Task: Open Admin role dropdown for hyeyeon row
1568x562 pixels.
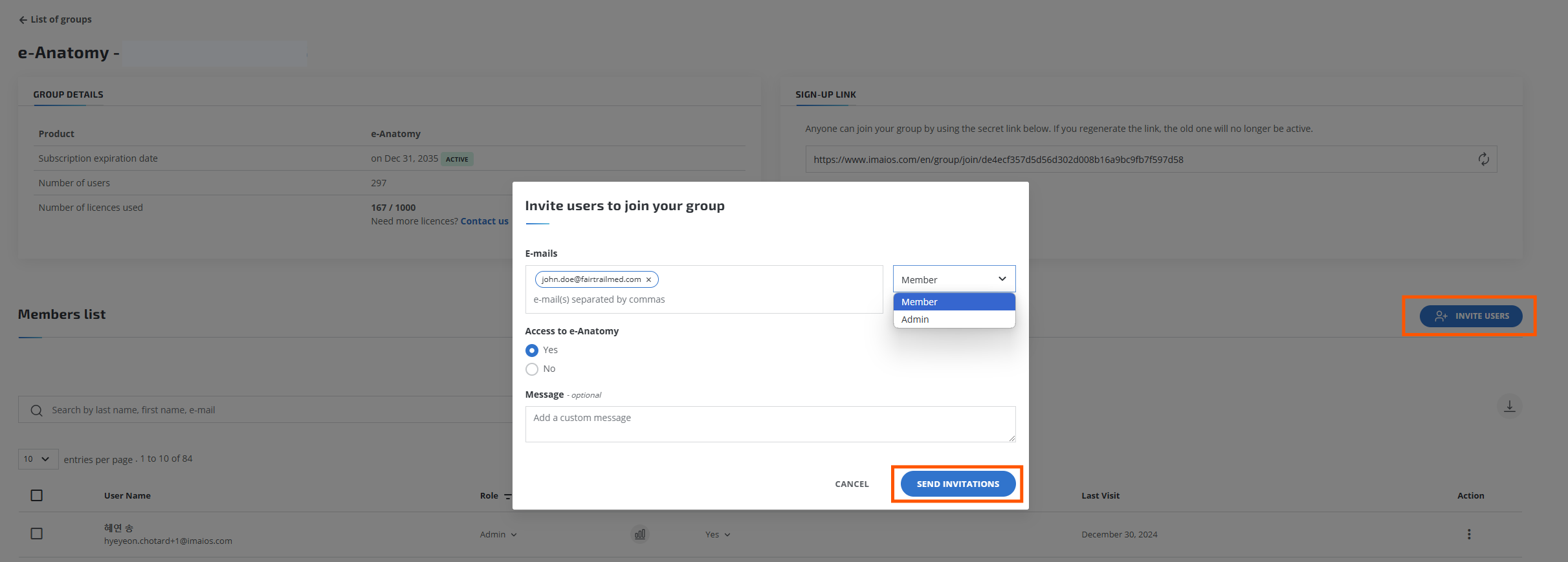Action: pyautogui.click(x=498, y=535)
